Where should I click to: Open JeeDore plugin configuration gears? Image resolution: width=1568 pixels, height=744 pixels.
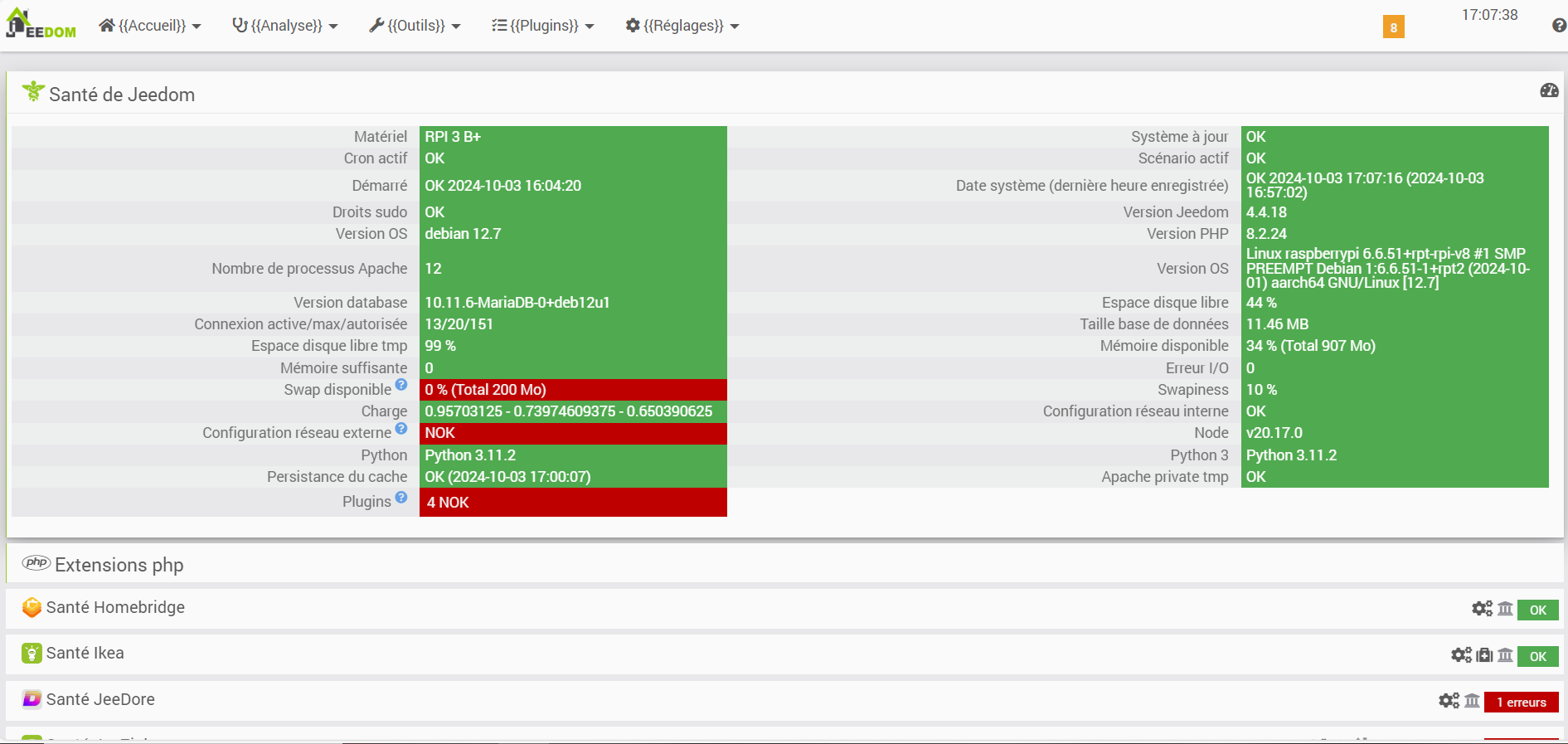(1449, 701)
